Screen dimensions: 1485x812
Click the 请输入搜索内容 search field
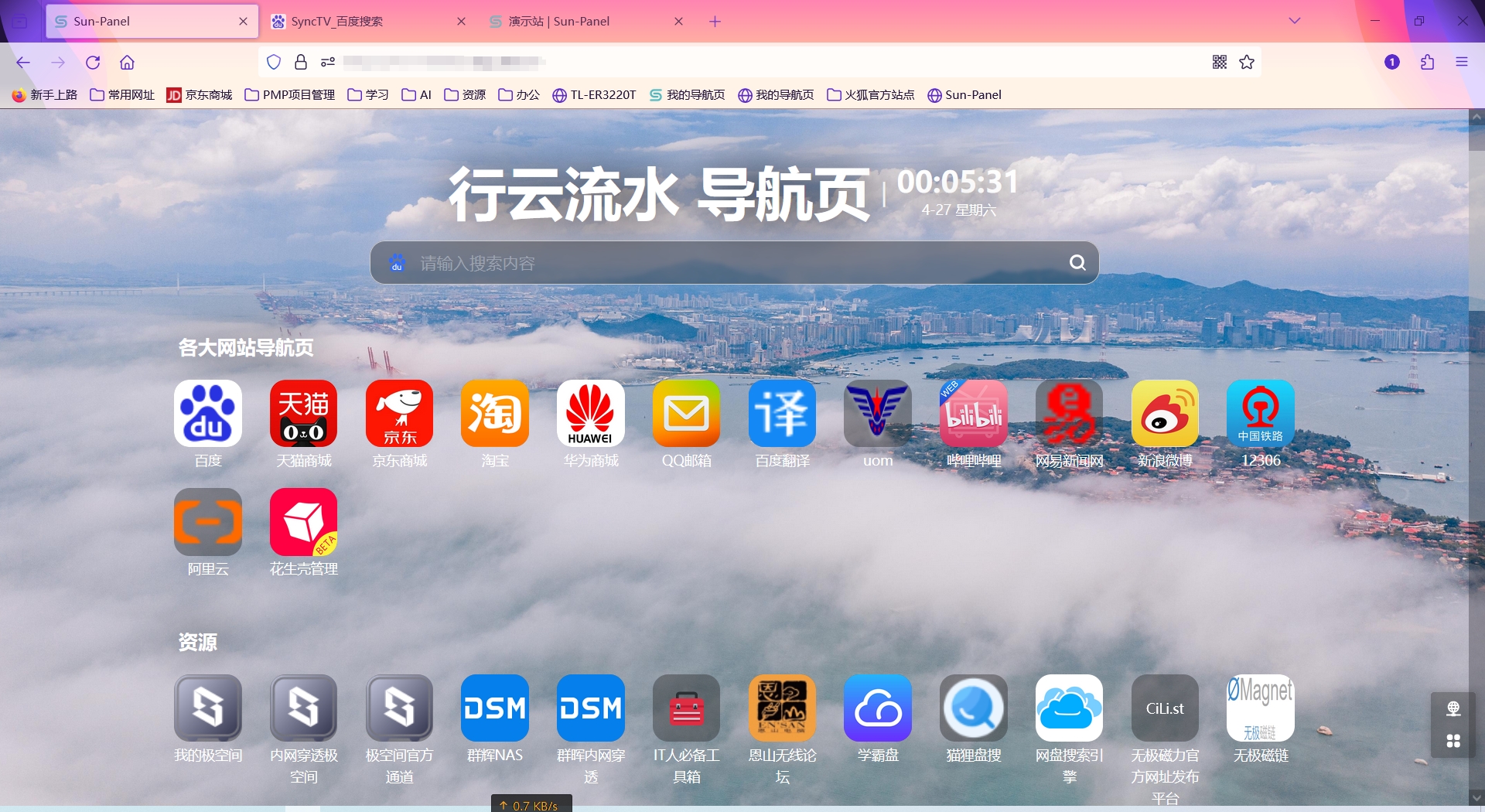[x=727, y=263]
